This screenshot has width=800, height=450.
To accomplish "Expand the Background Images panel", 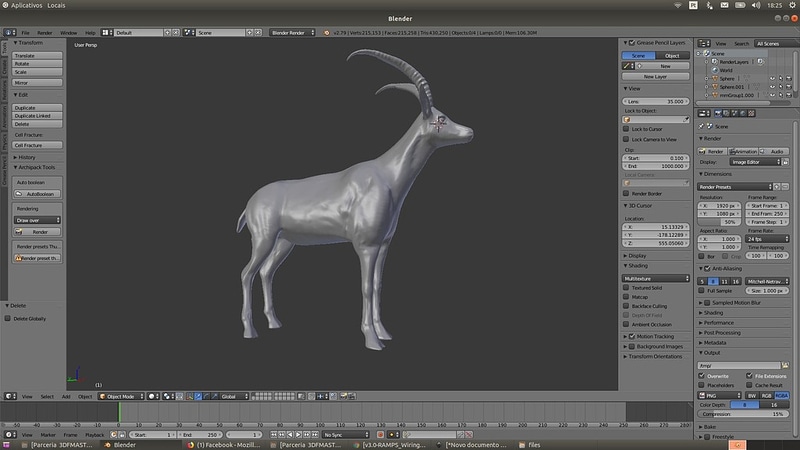I will [x=626, y=346].
